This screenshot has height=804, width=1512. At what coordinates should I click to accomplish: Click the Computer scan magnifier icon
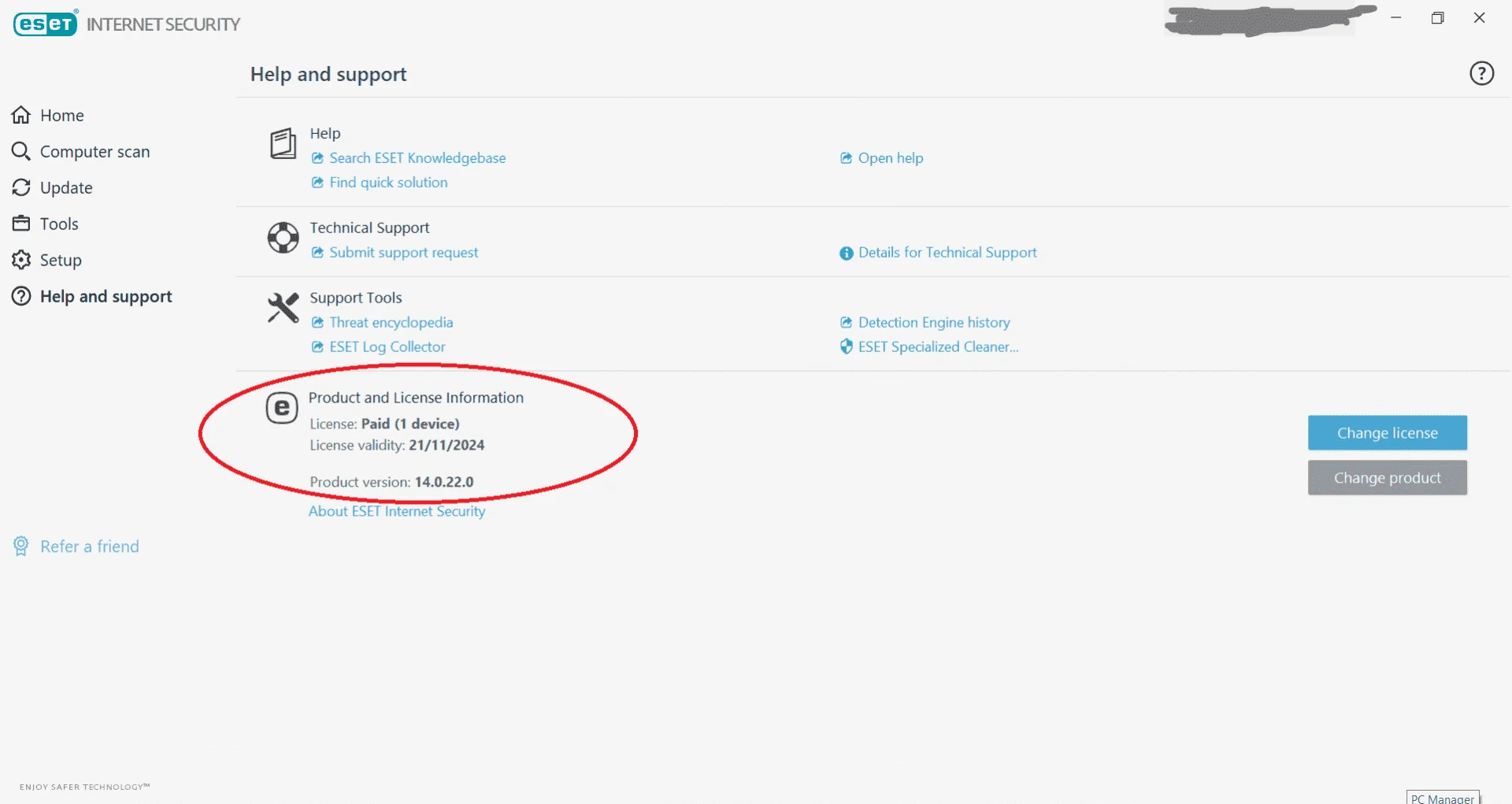21,151
